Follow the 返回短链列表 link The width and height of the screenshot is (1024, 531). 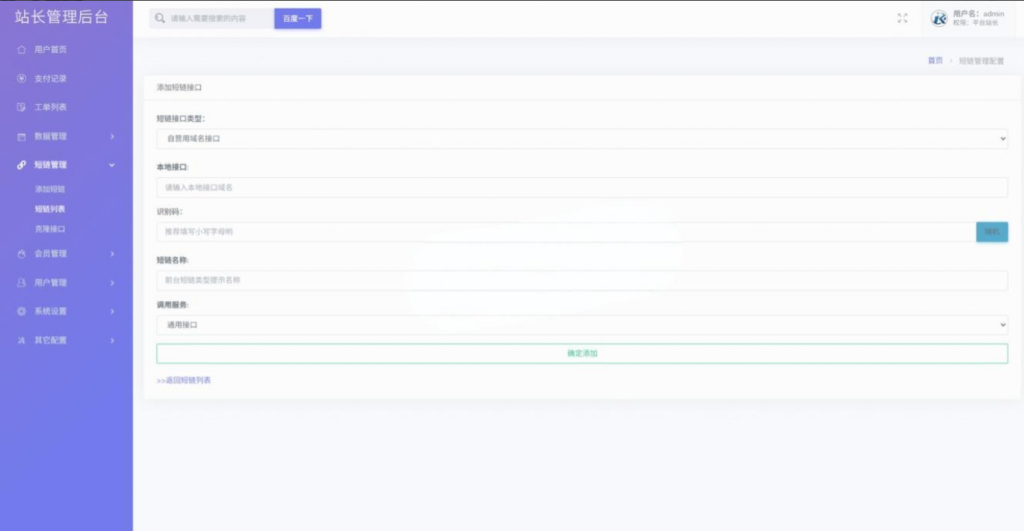point(184,380)
